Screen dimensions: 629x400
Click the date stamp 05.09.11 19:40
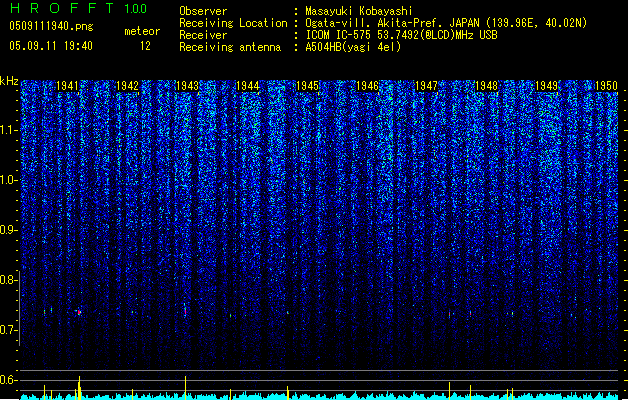pyautogui.click(x=51, y=46)
